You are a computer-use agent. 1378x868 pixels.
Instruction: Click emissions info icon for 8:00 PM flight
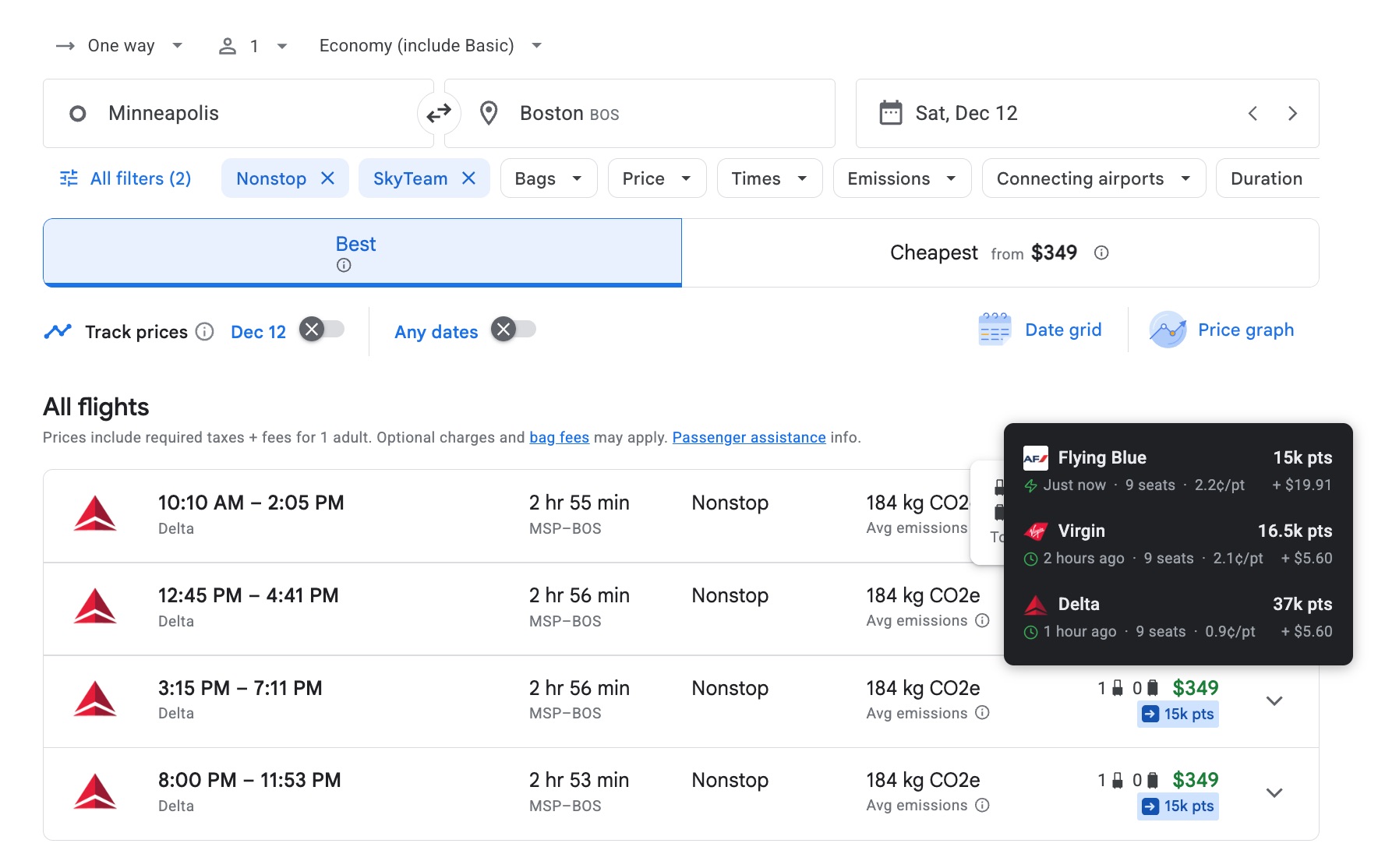click(982, 805)
